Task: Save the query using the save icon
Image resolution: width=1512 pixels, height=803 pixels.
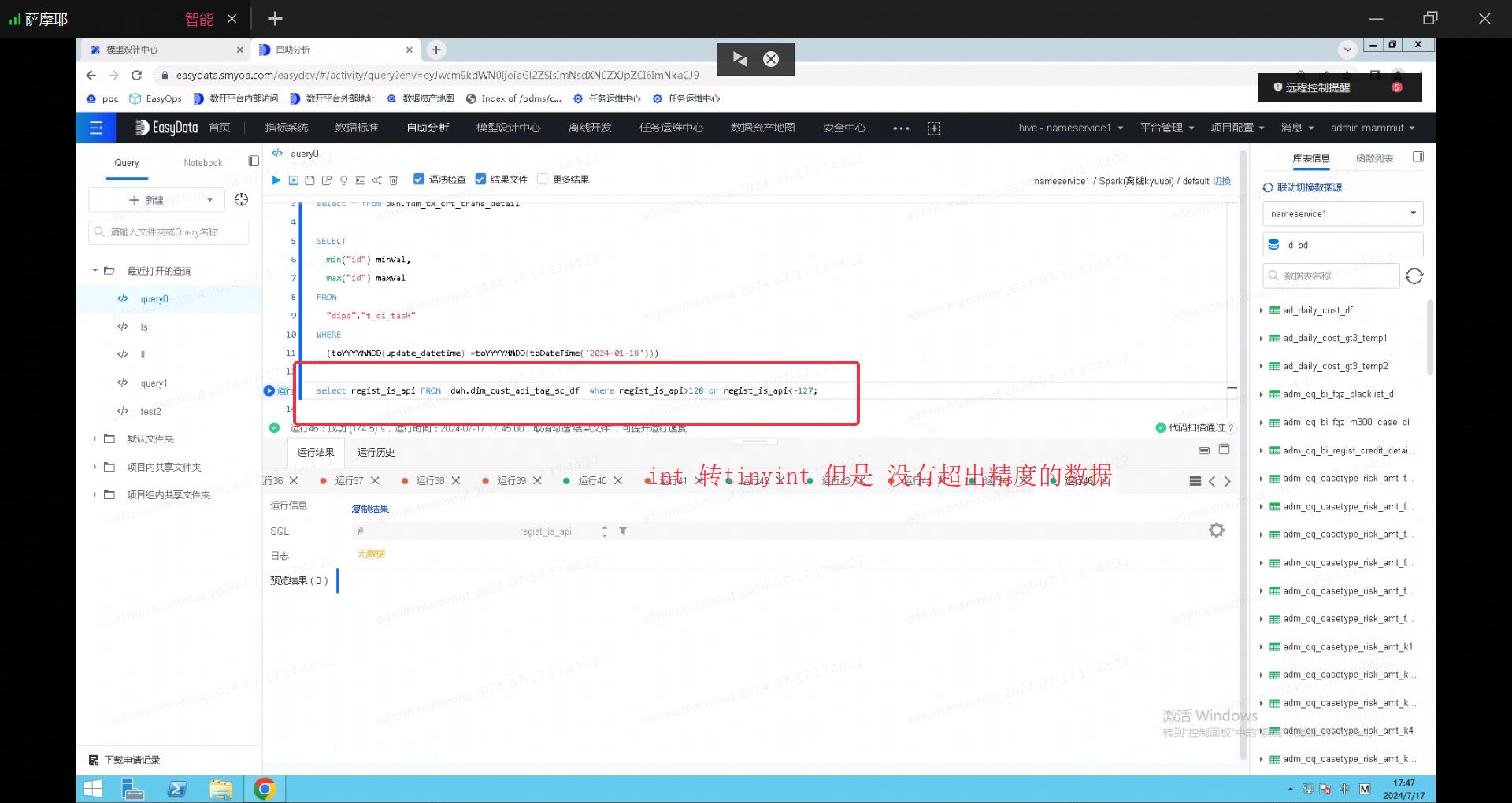Action: pos(309,179)
